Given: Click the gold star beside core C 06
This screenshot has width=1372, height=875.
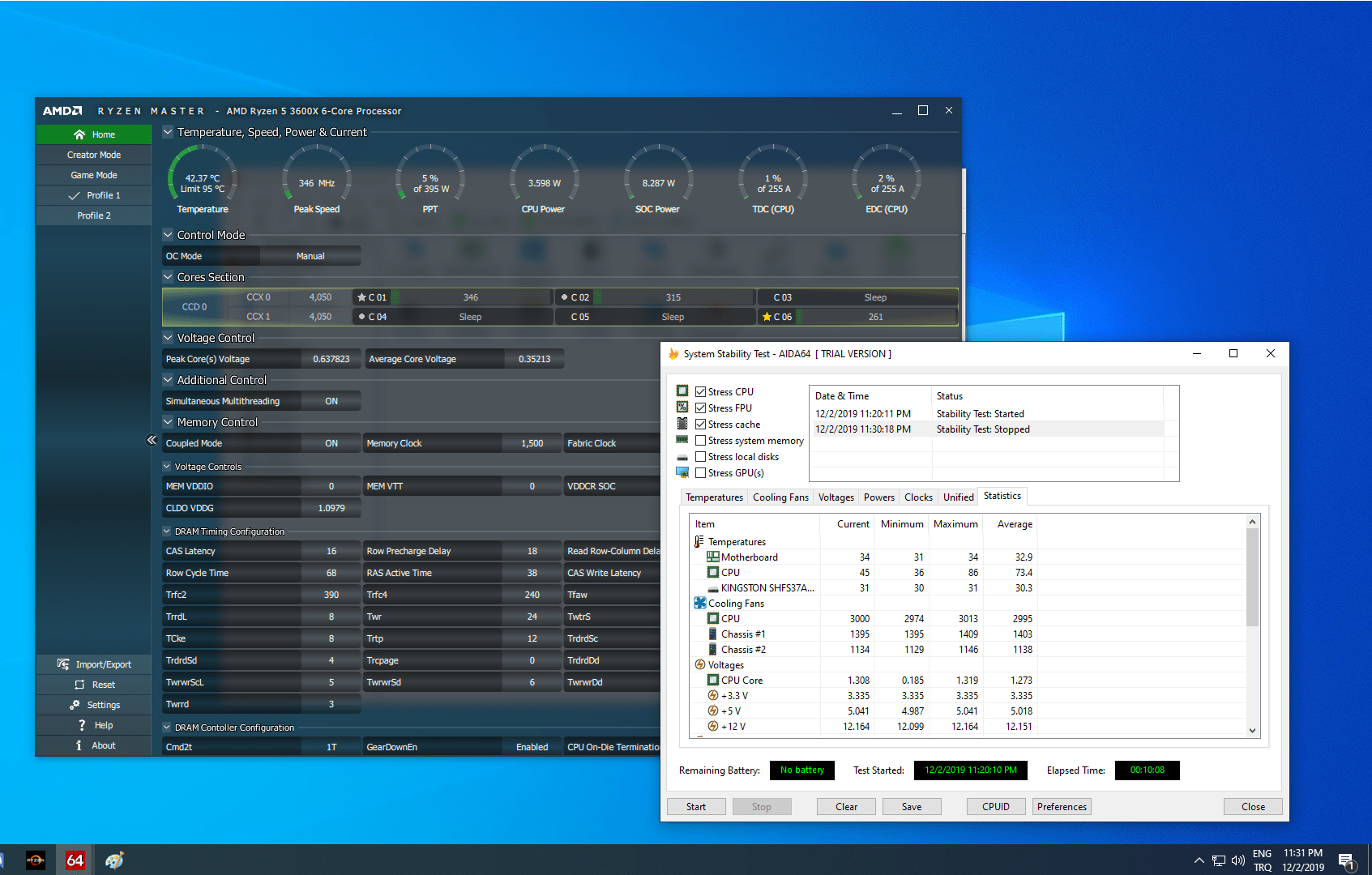Looking at the screenshot, I should click(x=767, y=317).
